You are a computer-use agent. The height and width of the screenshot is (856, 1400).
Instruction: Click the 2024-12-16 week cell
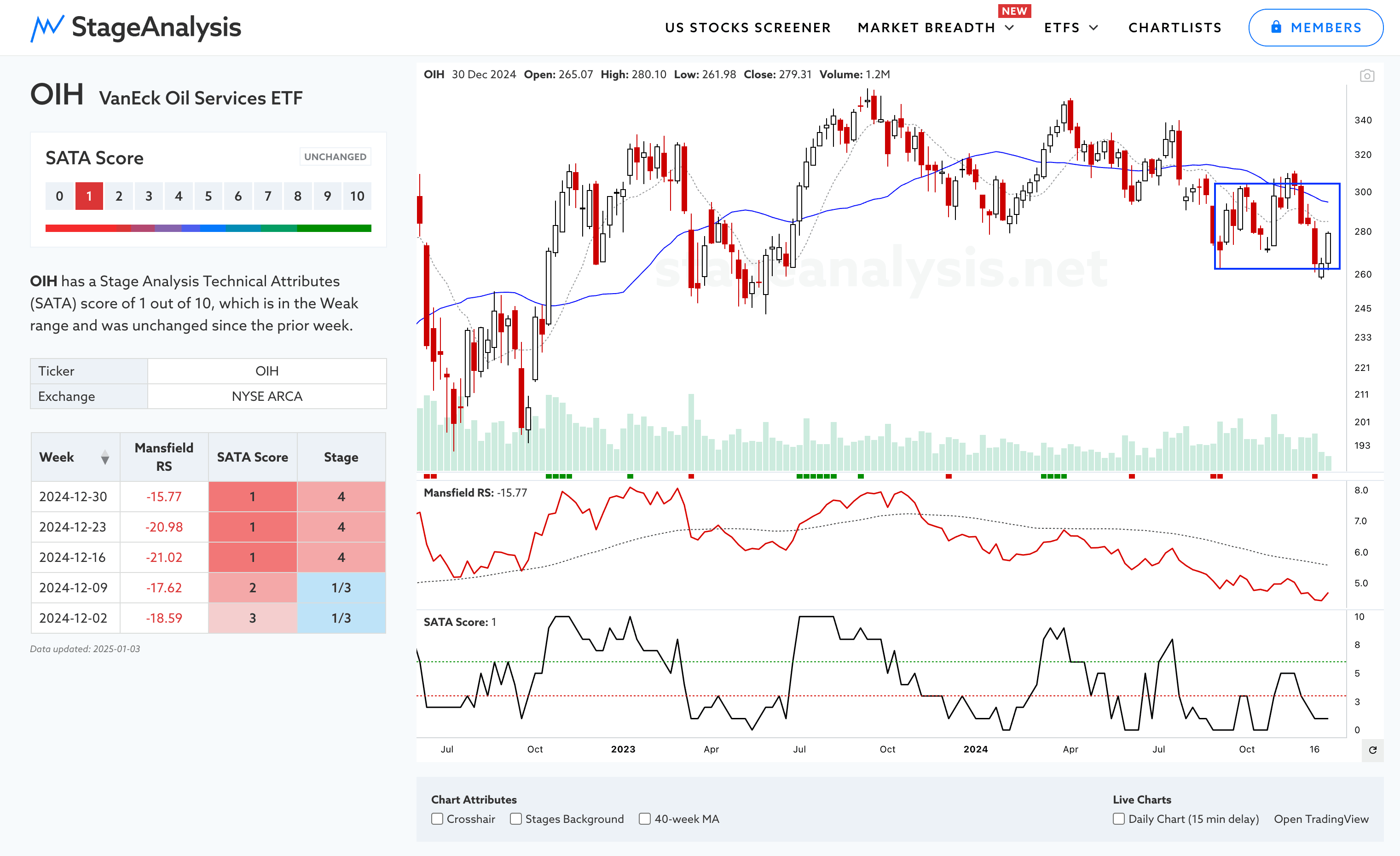pyautogui.click(x=75, y=557)
